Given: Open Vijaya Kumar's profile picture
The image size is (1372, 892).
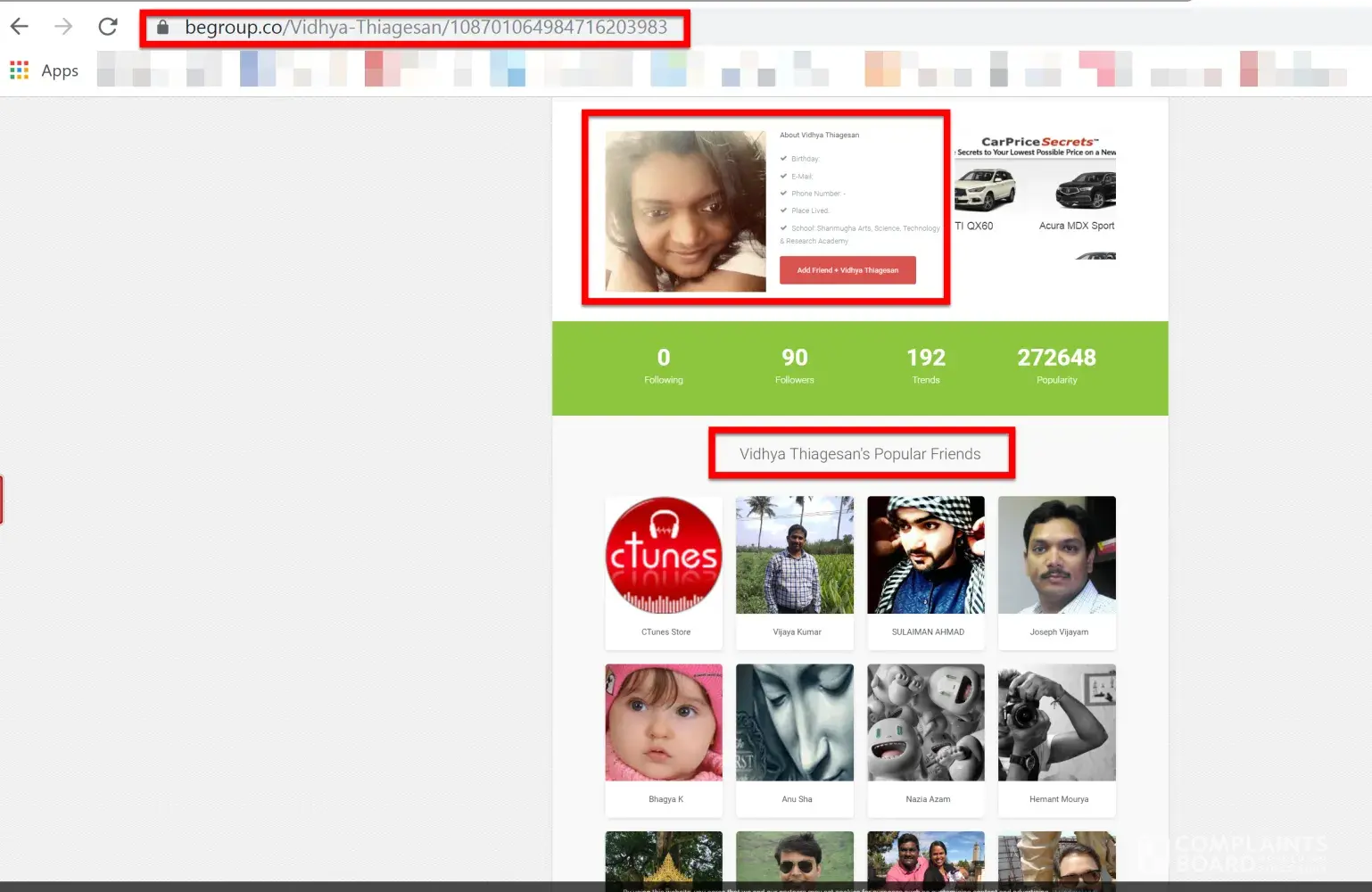Looking at the screenshot, I should click(794, 556).
